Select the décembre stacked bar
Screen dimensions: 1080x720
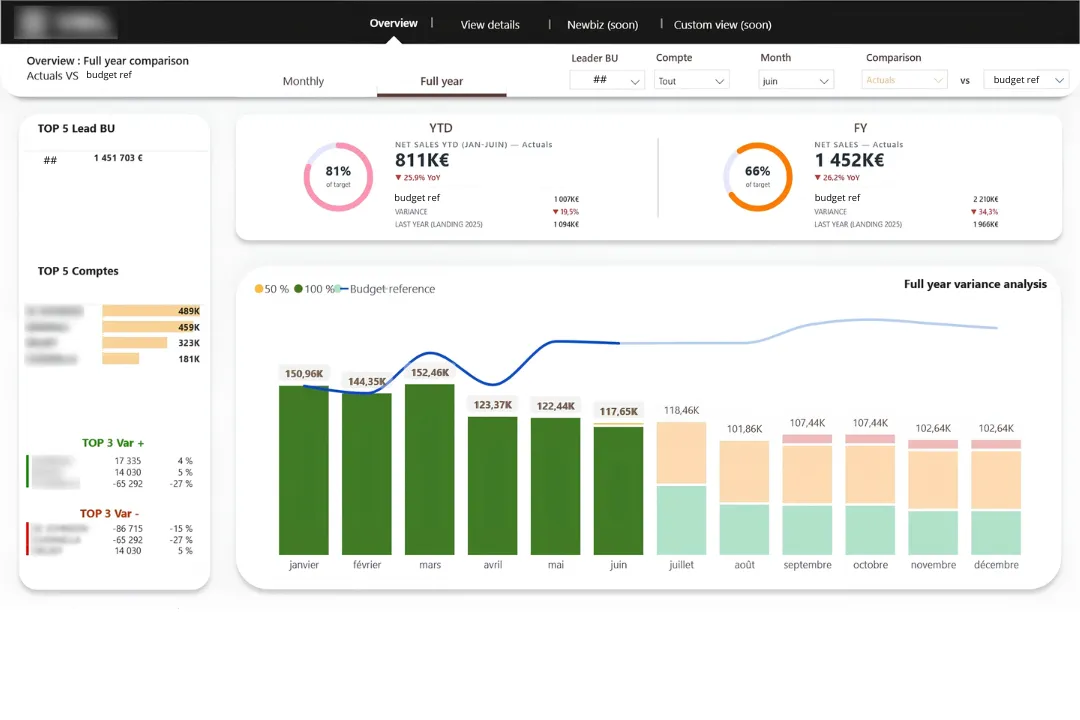(x=996, y=497)
